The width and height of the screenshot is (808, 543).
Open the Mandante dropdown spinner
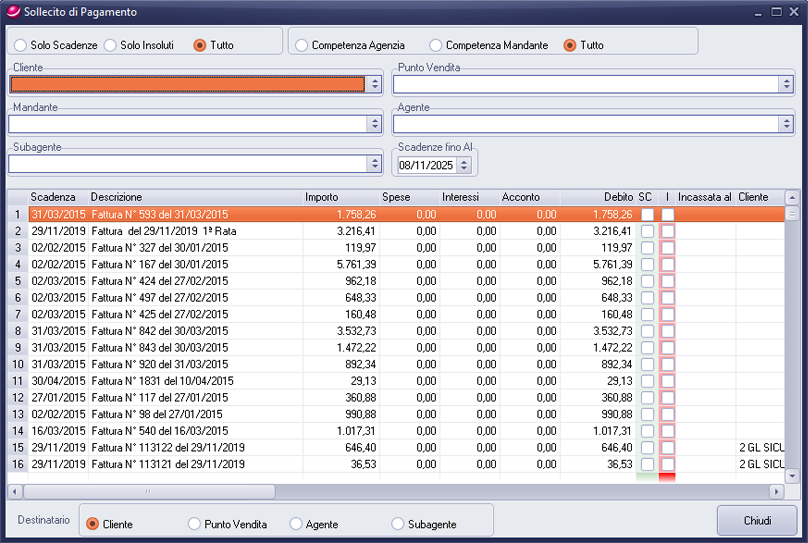coord(375,124)
